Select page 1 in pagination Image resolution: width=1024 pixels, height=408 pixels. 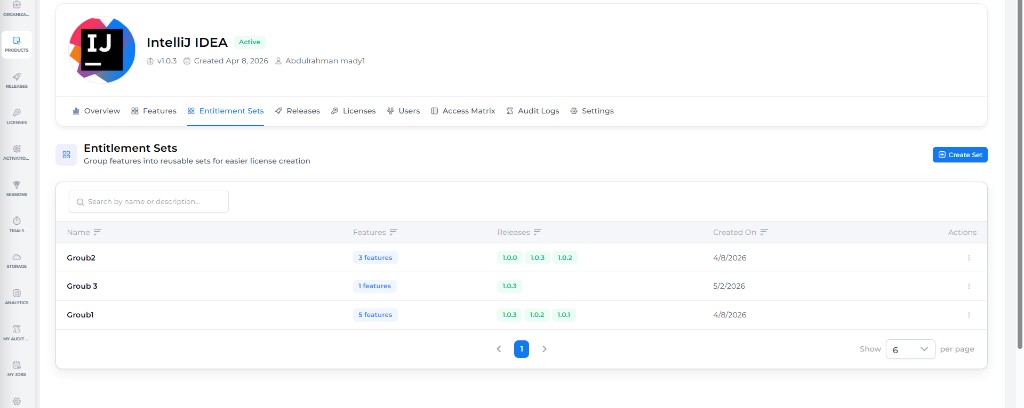click(521, 349)
